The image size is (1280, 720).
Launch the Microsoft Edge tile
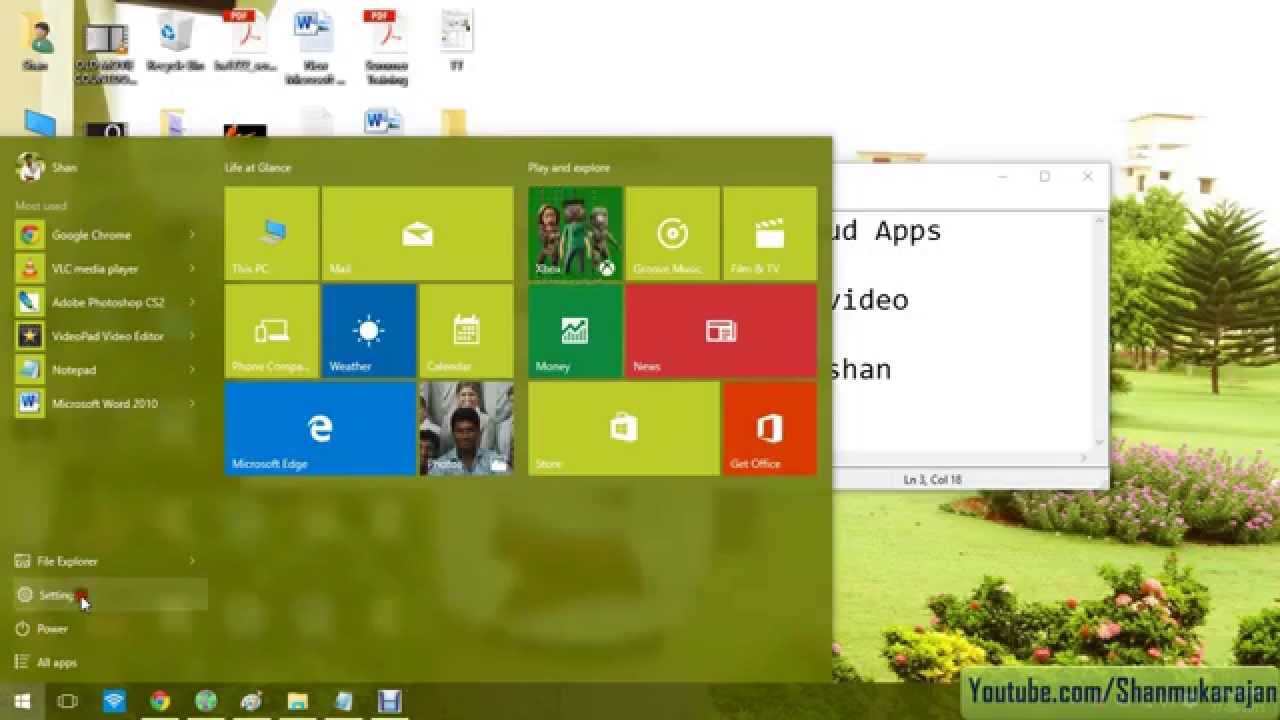click(320, 428)
